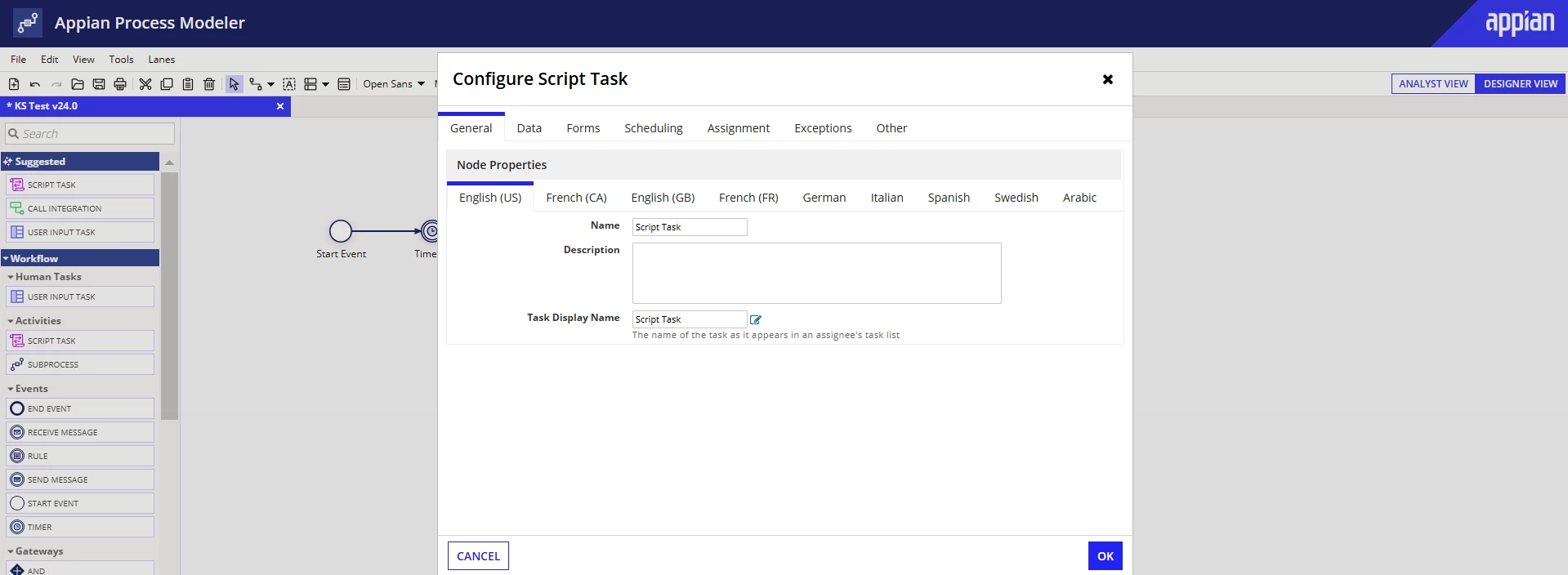Open the Tools menu
Screen dimensions: 1568x575
click(x=121, y=60)
